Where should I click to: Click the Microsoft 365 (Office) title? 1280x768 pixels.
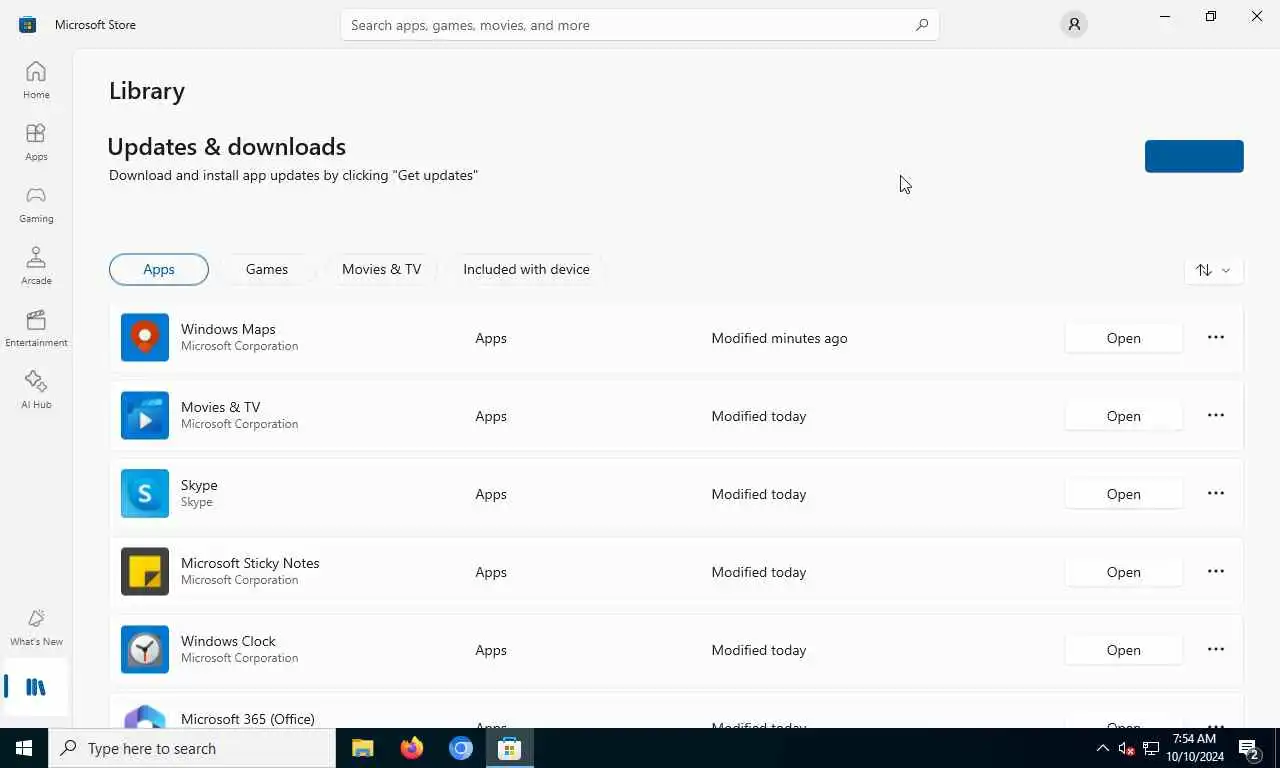[248, 719]
